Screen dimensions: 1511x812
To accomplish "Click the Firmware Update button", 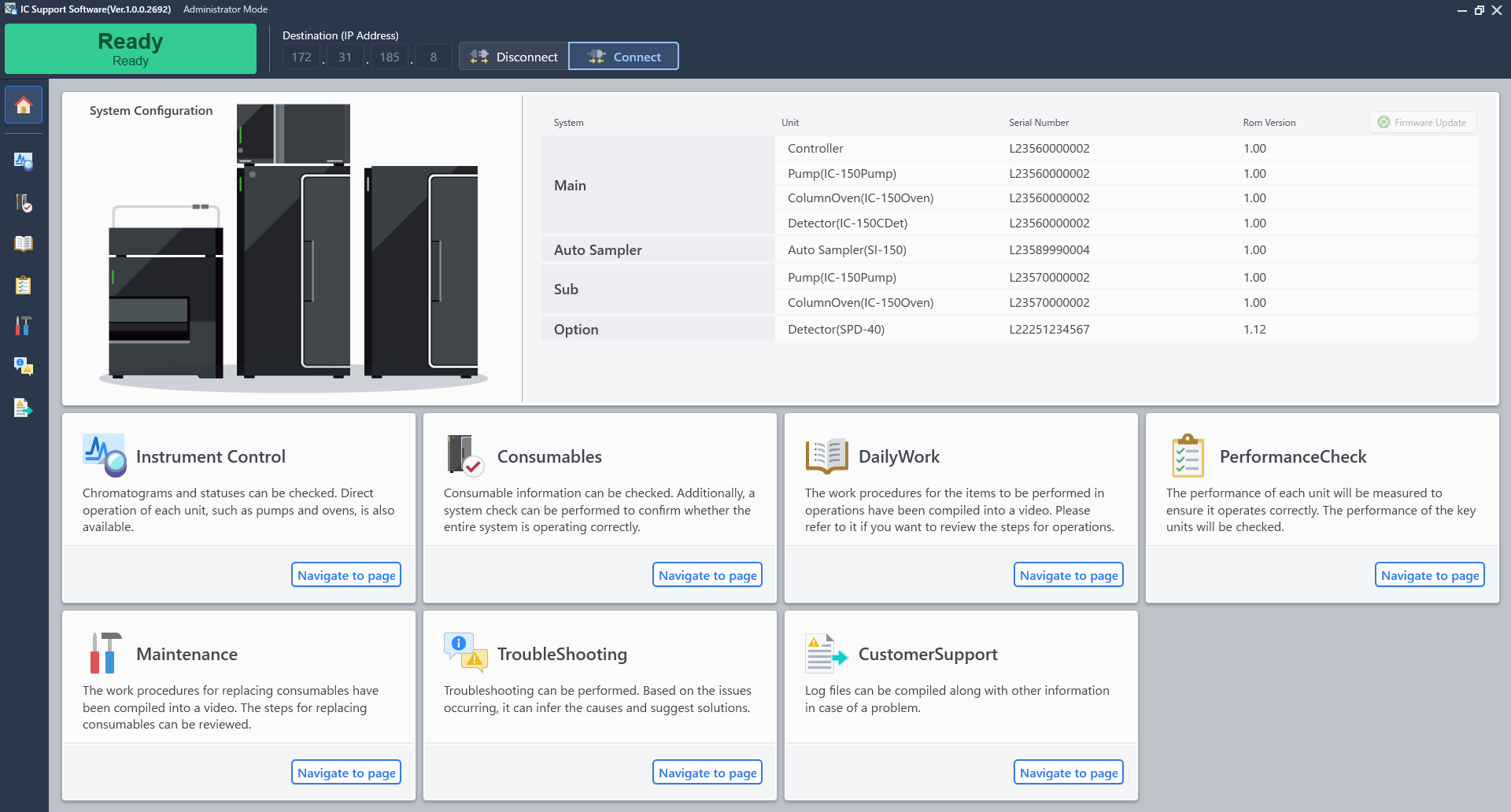I will tap(1422, 122).
